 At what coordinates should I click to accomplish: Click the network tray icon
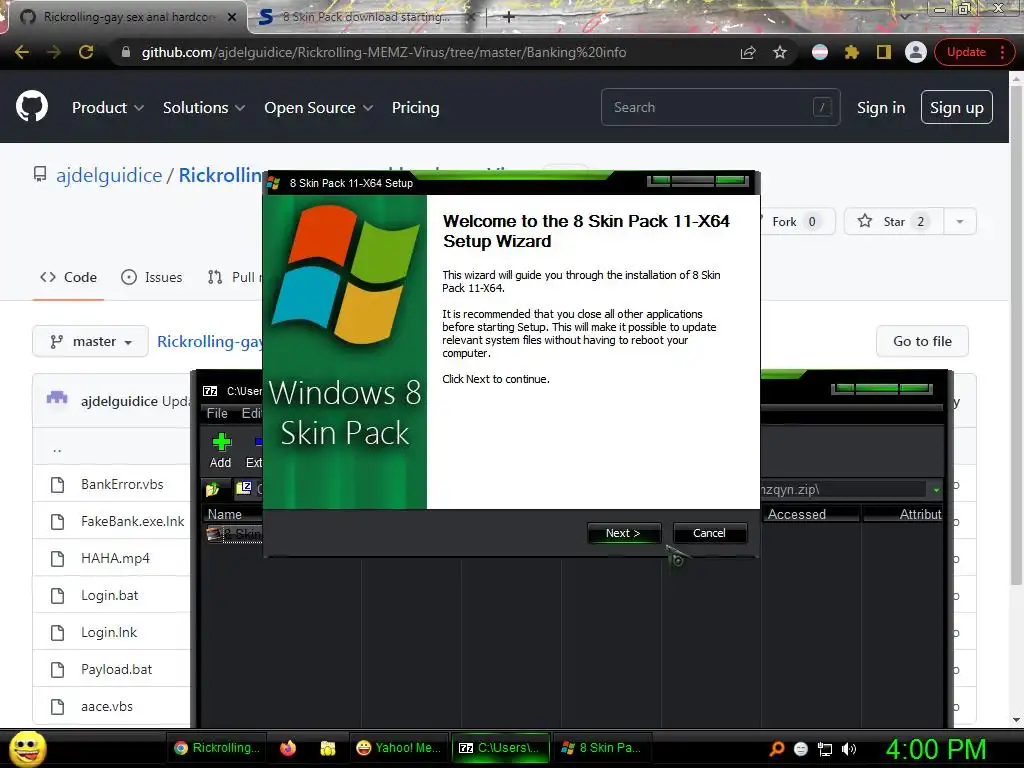click(x=825, y=749)
